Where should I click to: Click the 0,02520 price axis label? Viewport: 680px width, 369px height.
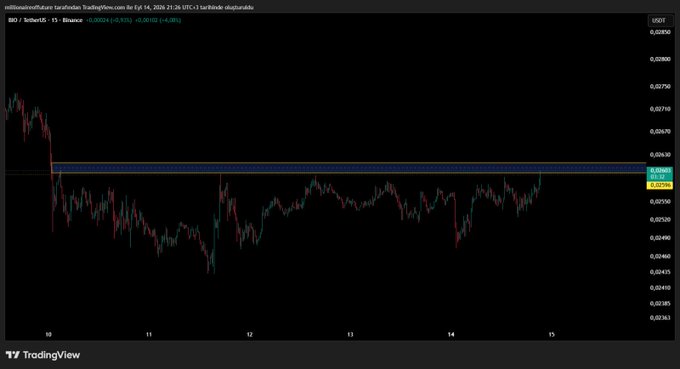point(660,220)
